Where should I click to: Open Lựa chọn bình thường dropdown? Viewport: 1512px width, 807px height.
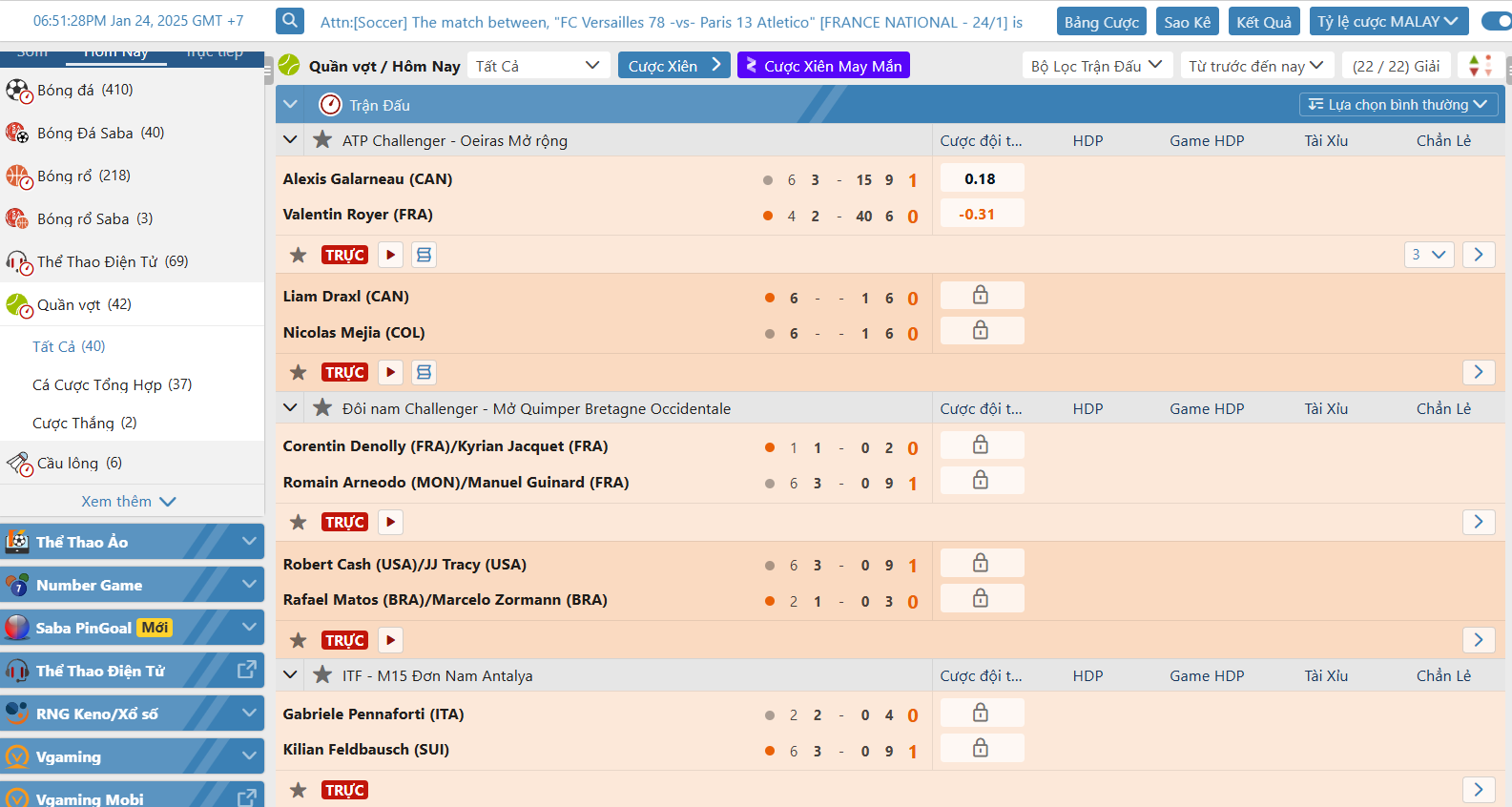1398,104
